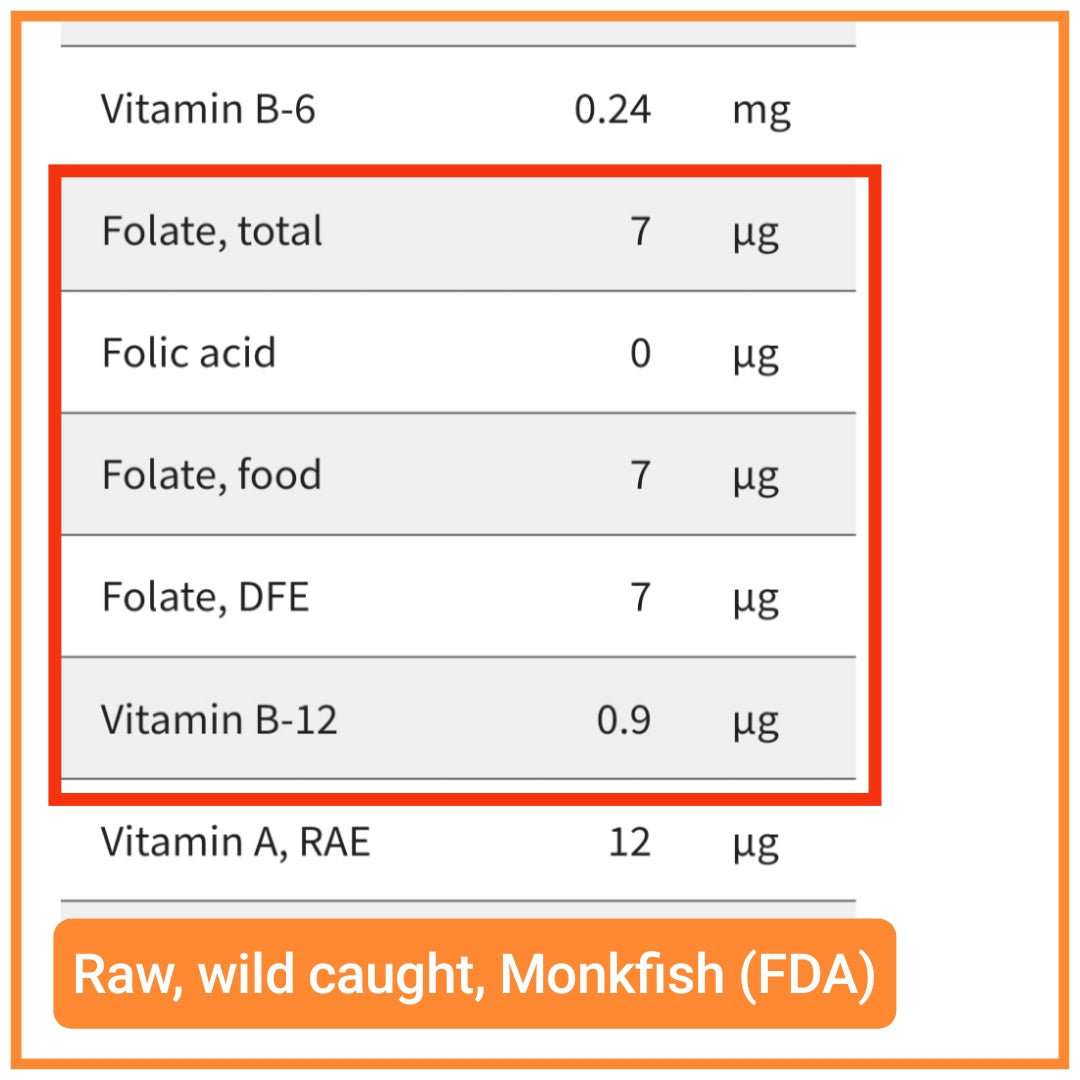Screen dimensions: 1080x1080
Task: Click the µg unit for Folic acid
Action: tap(756, 357)
